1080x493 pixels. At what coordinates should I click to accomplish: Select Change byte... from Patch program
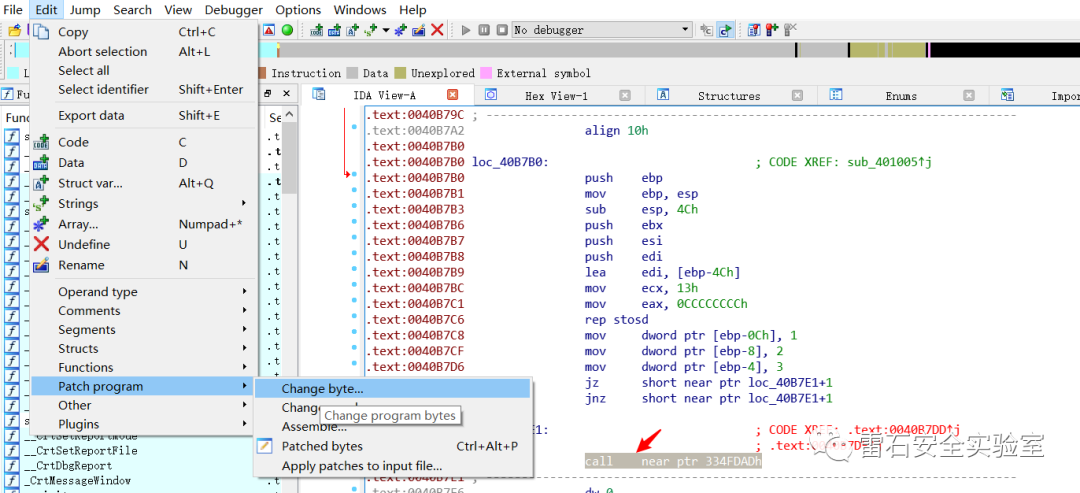point(322,389)
